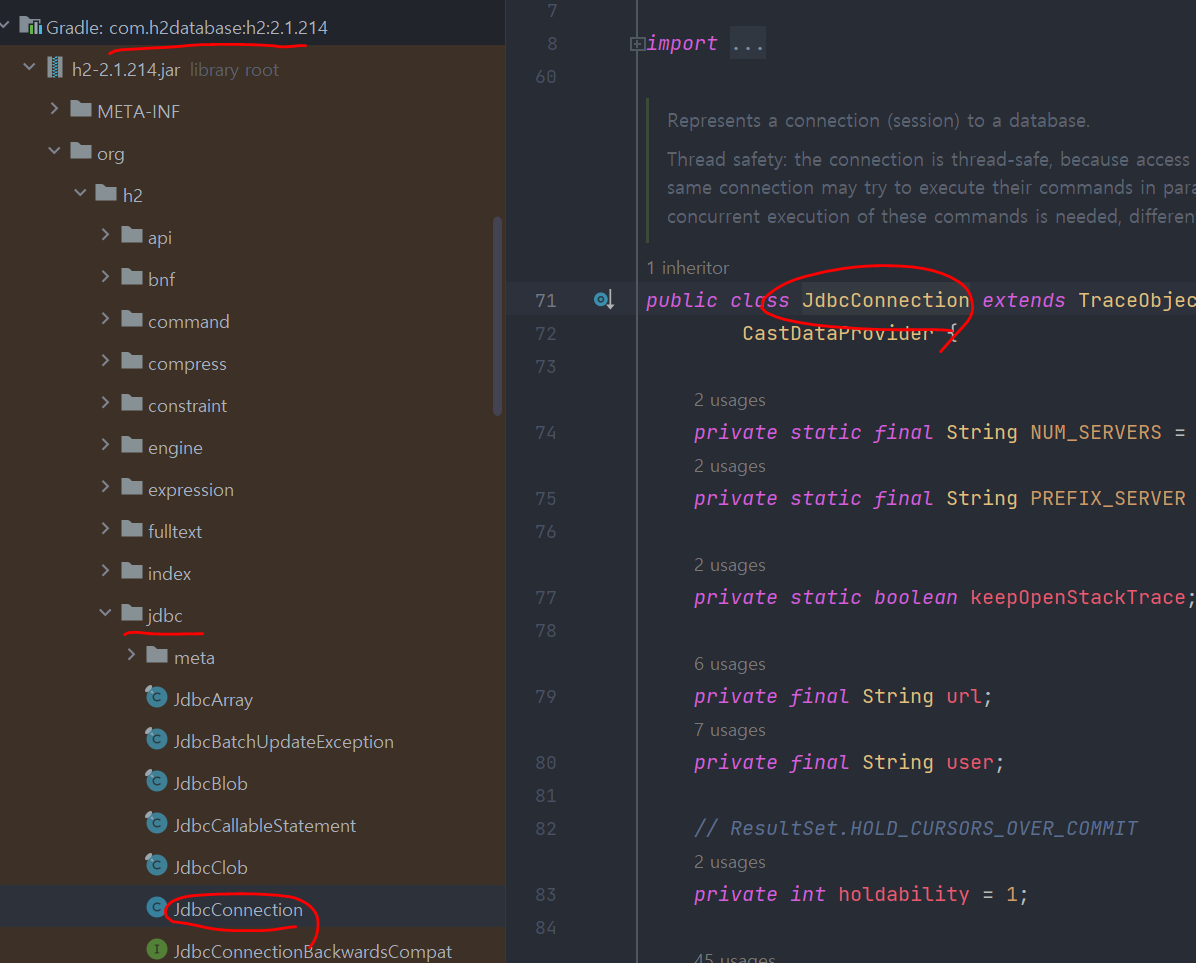Open JdbcBatchUpdateException class file
Viewport: 1196px width, 963px height.
pos(283,741)
